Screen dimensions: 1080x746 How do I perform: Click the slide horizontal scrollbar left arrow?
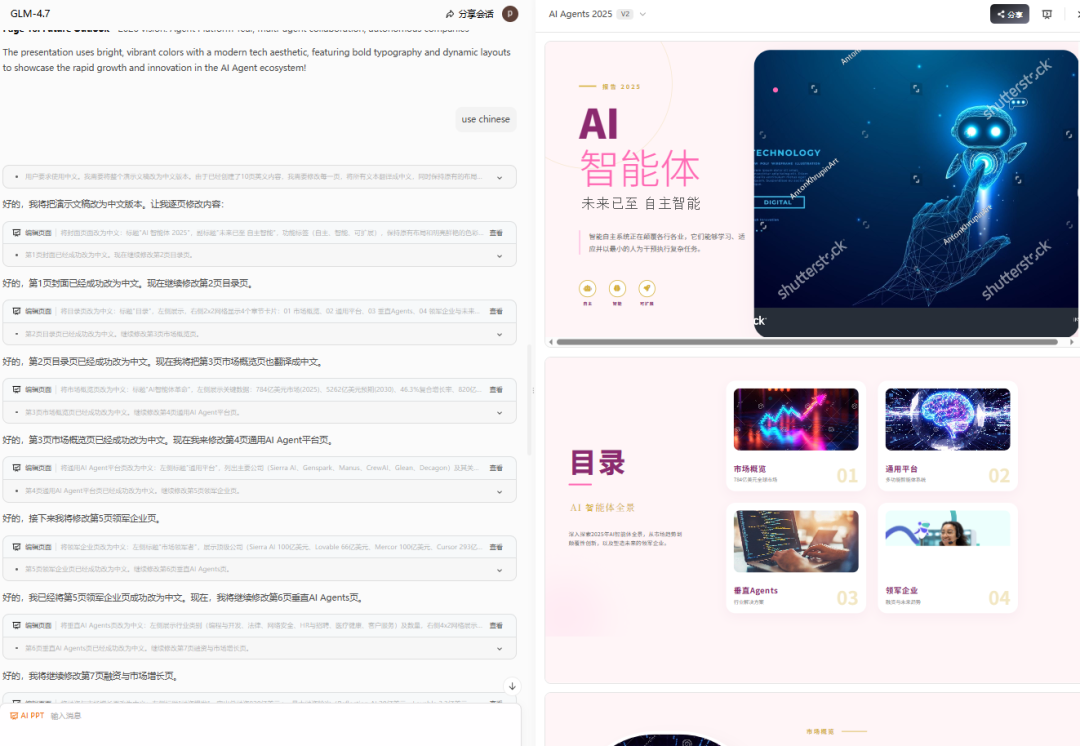click(550, 342)
